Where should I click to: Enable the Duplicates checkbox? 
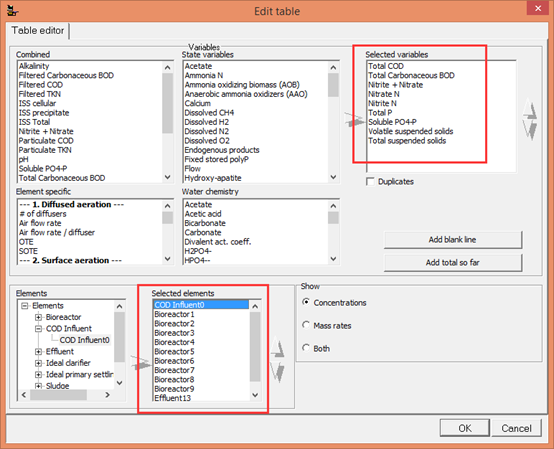370,182
